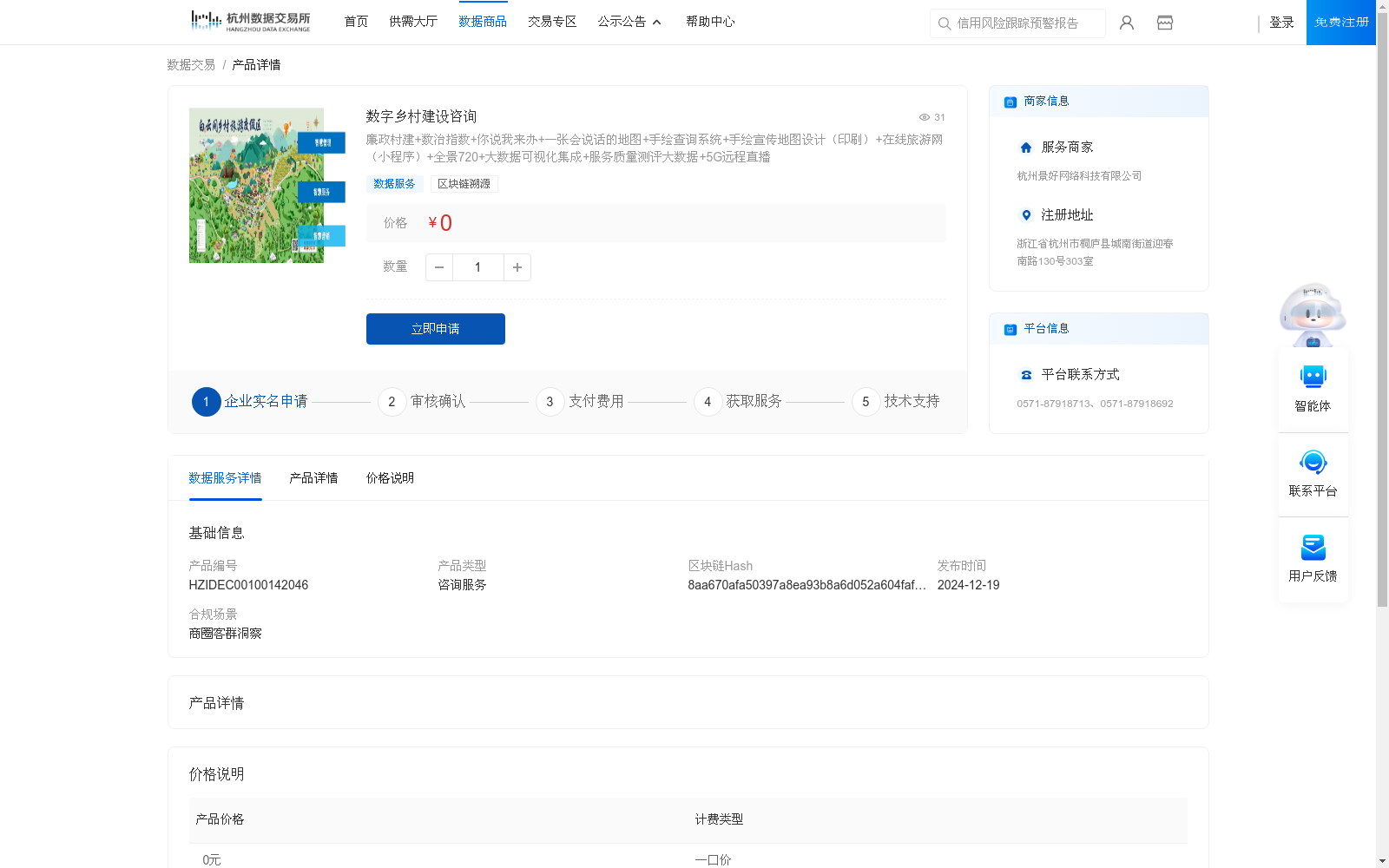This screenshot has width=1389, height=868.
Task: Click product number HZIDEC00100142046
Action: pos(248,585)
